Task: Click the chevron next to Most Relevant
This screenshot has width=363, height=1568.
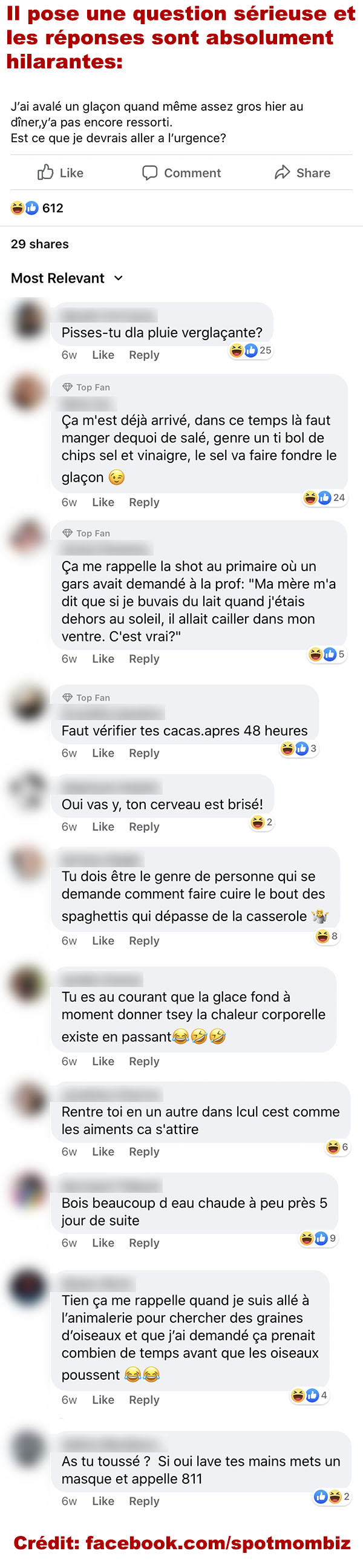Action: [x=119, y=278]
